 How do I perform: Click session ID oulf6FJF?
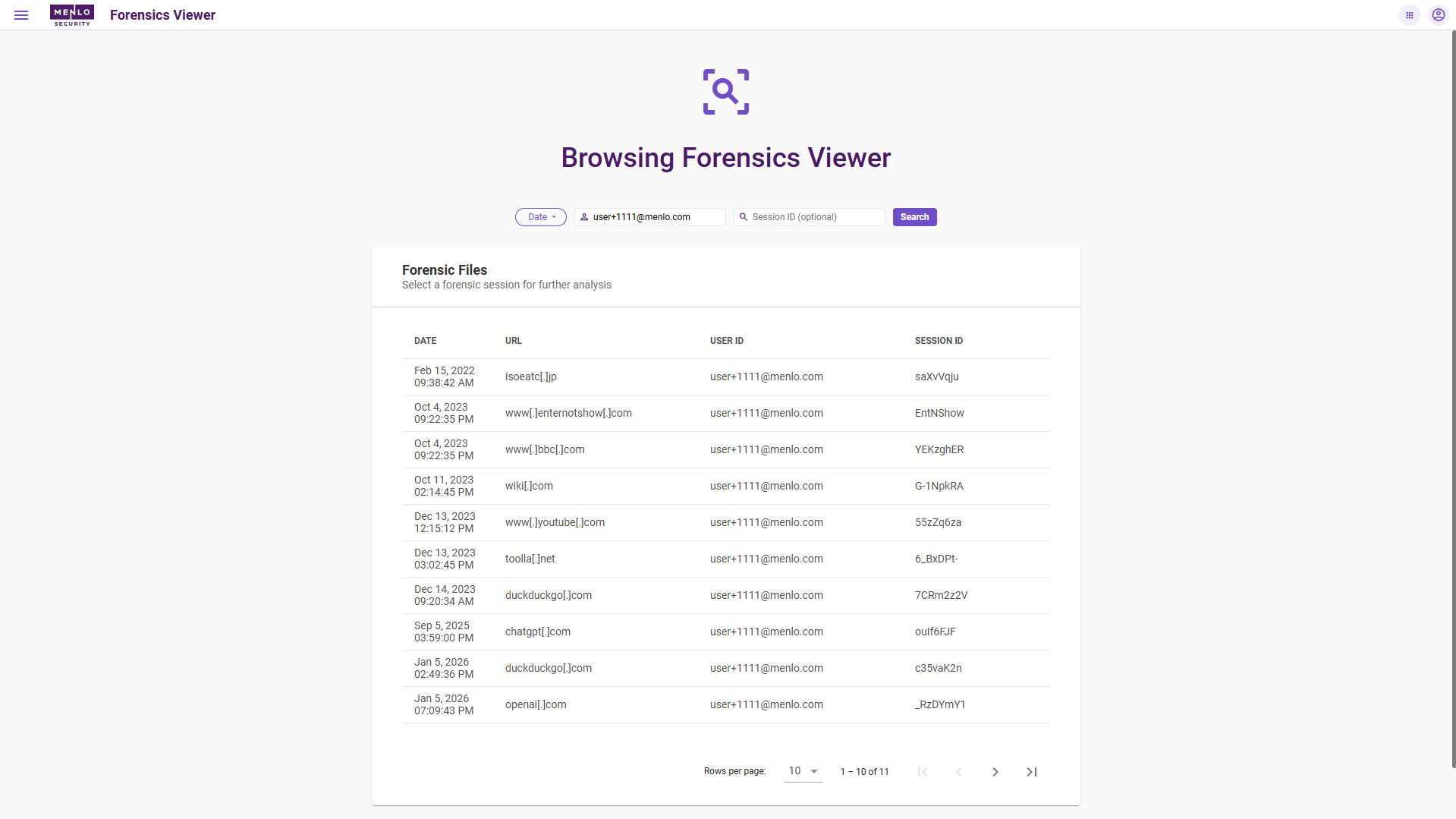click(936, 632)
